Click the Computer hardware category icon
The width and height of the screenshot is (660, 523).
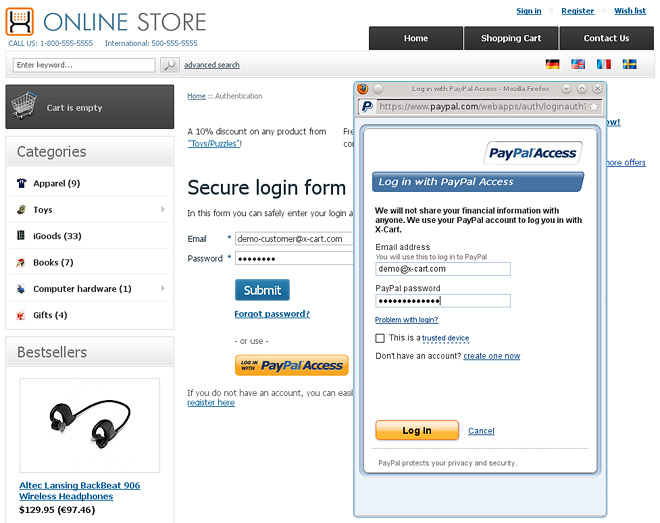[21, 289]
